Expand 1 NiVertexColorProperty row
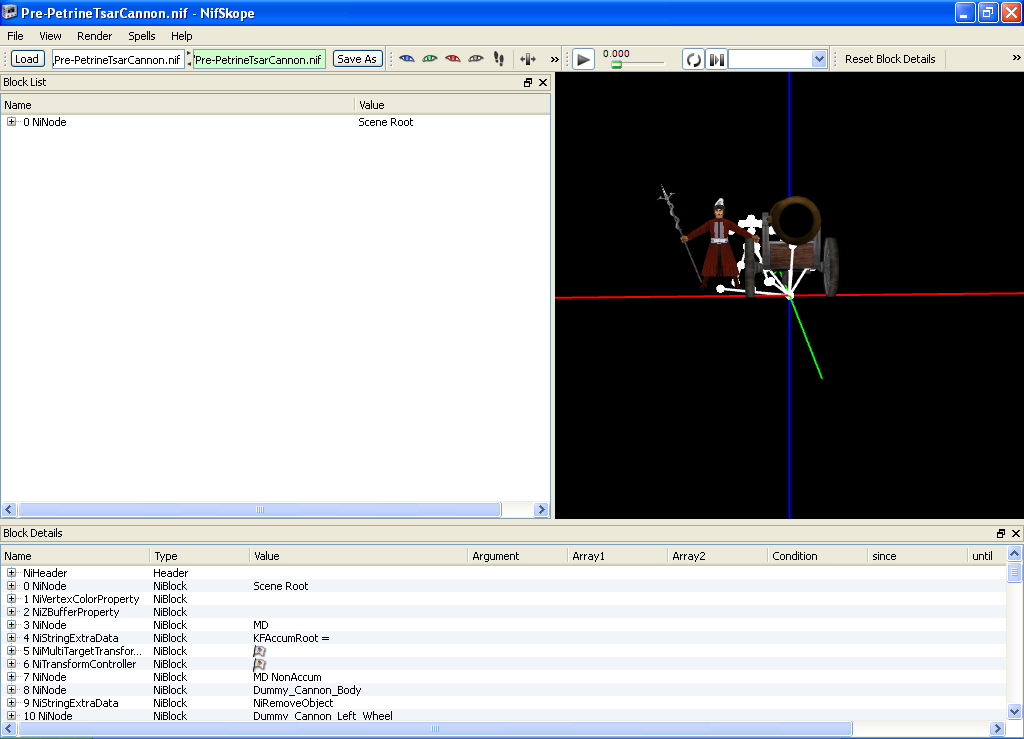 (12, 599)
